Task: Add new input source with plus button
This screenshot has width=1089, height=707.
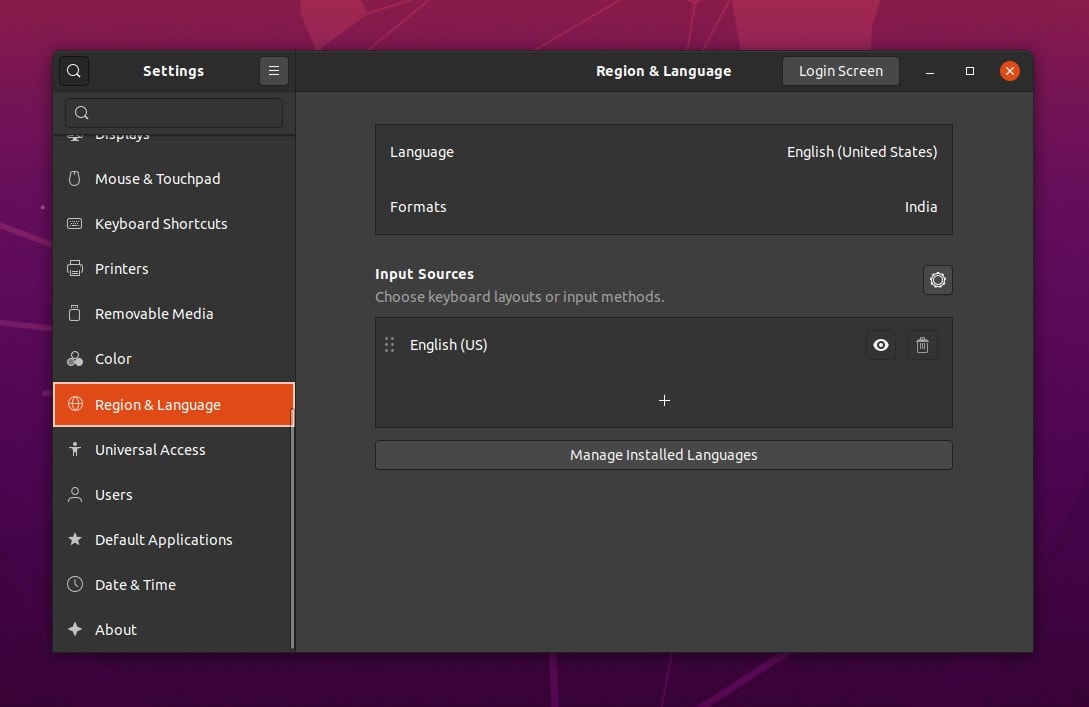Action: click(x=664, y=400)
